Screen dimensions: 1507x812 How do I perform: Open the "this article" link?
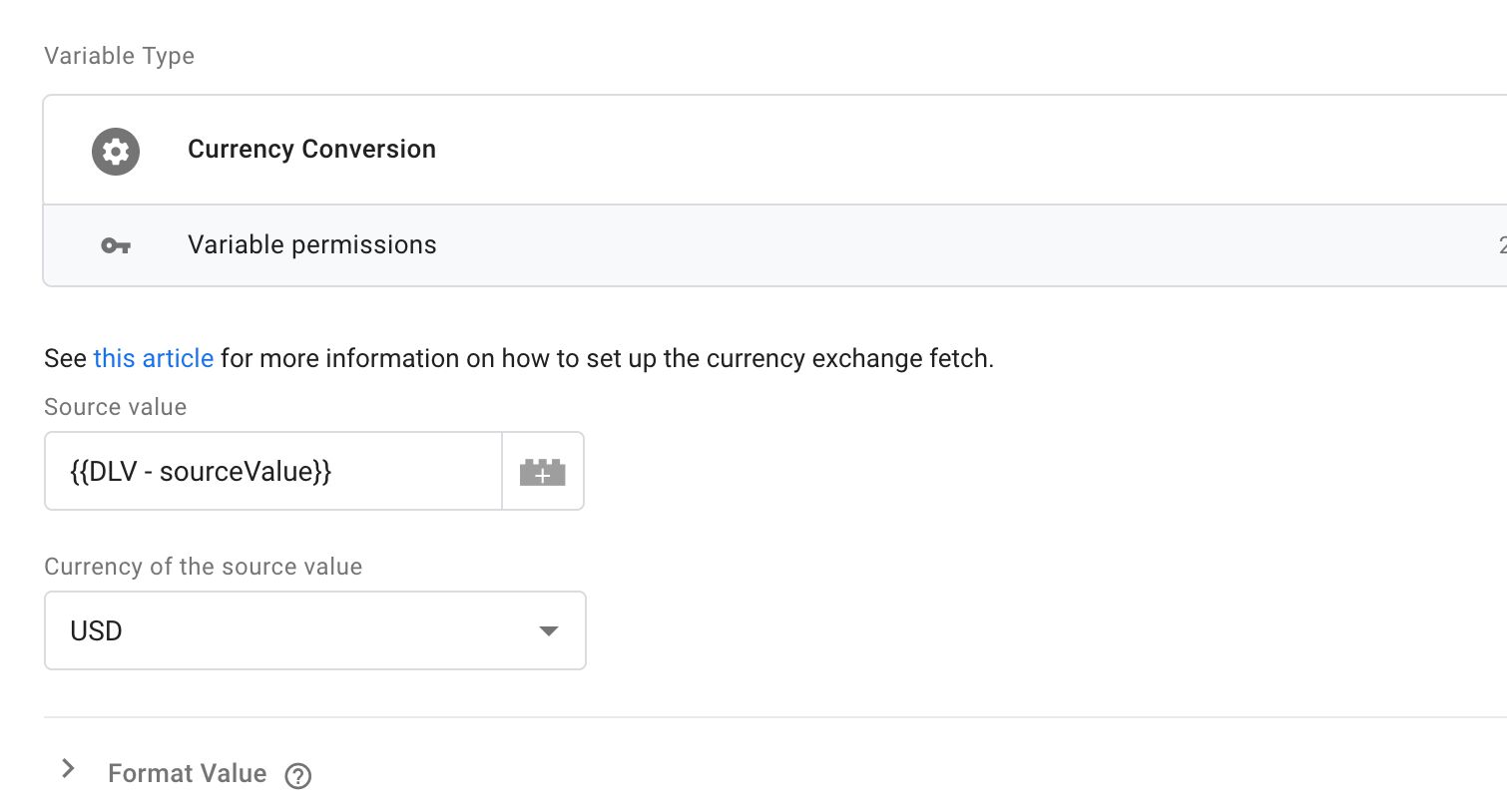(154, 358)
